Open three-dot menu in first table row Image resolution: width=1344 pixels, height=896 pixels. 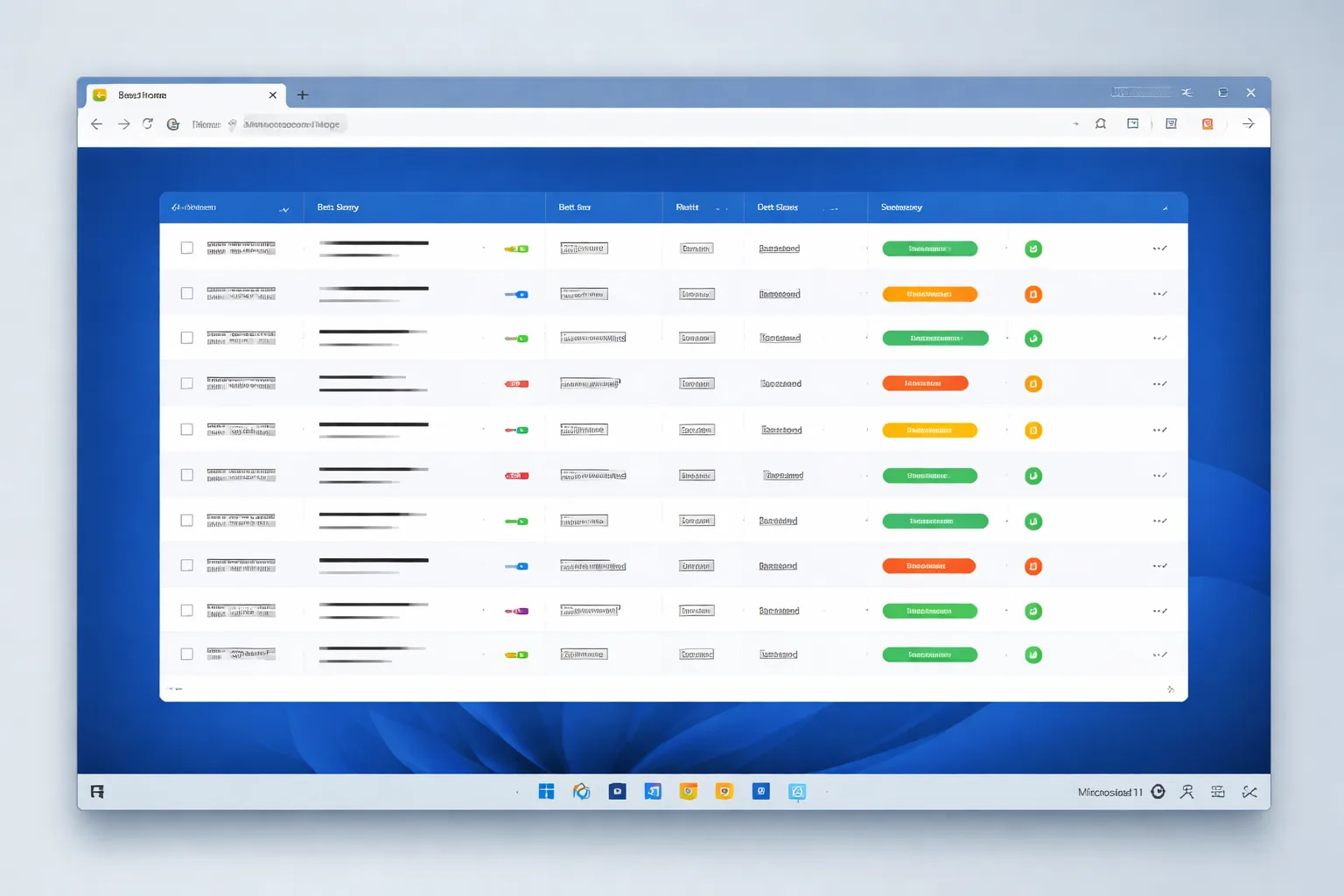[1160, 248]
